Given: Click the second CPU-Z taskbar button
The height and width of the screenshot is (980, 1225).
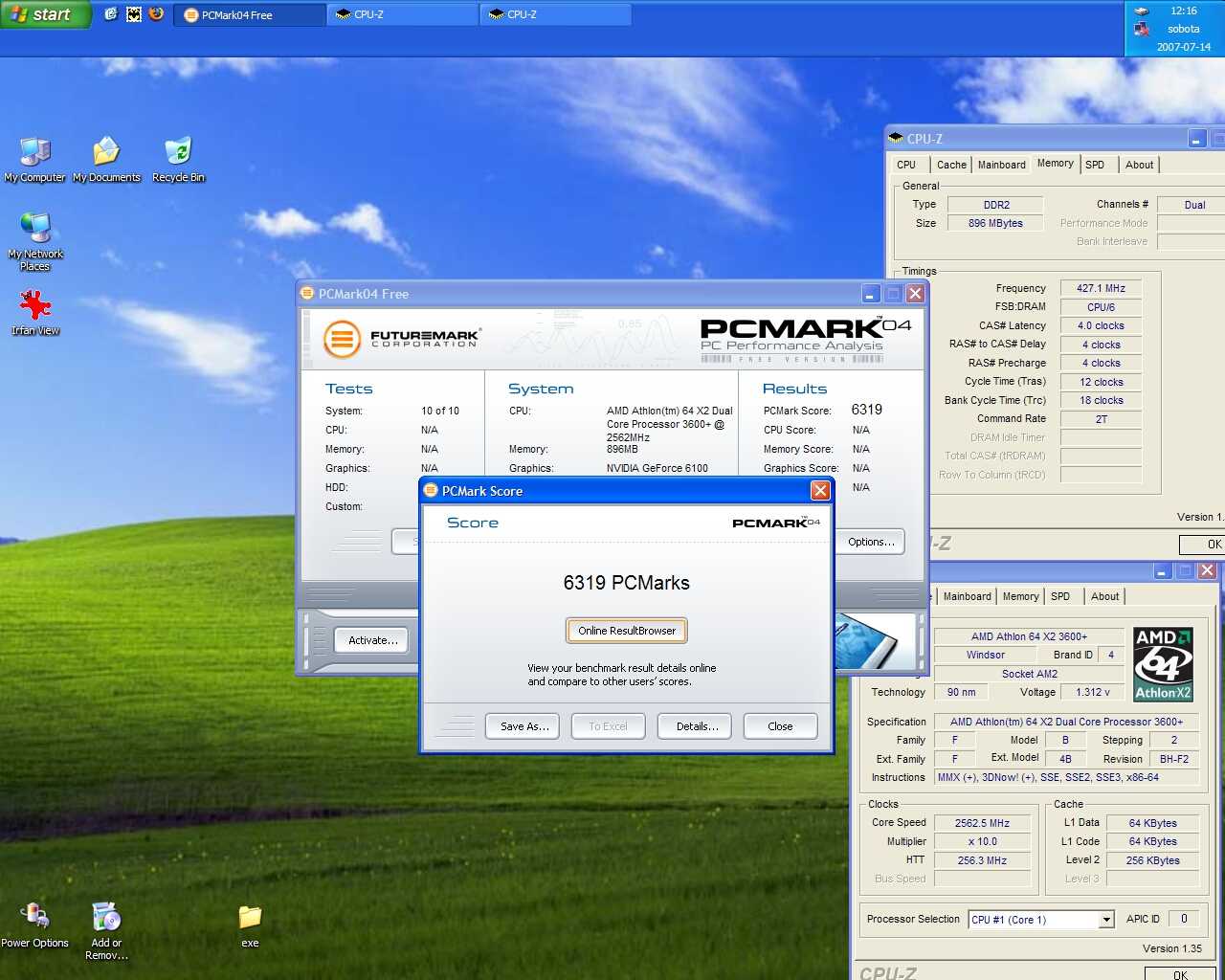Looking at the screenshot, I should coord(555,14).
